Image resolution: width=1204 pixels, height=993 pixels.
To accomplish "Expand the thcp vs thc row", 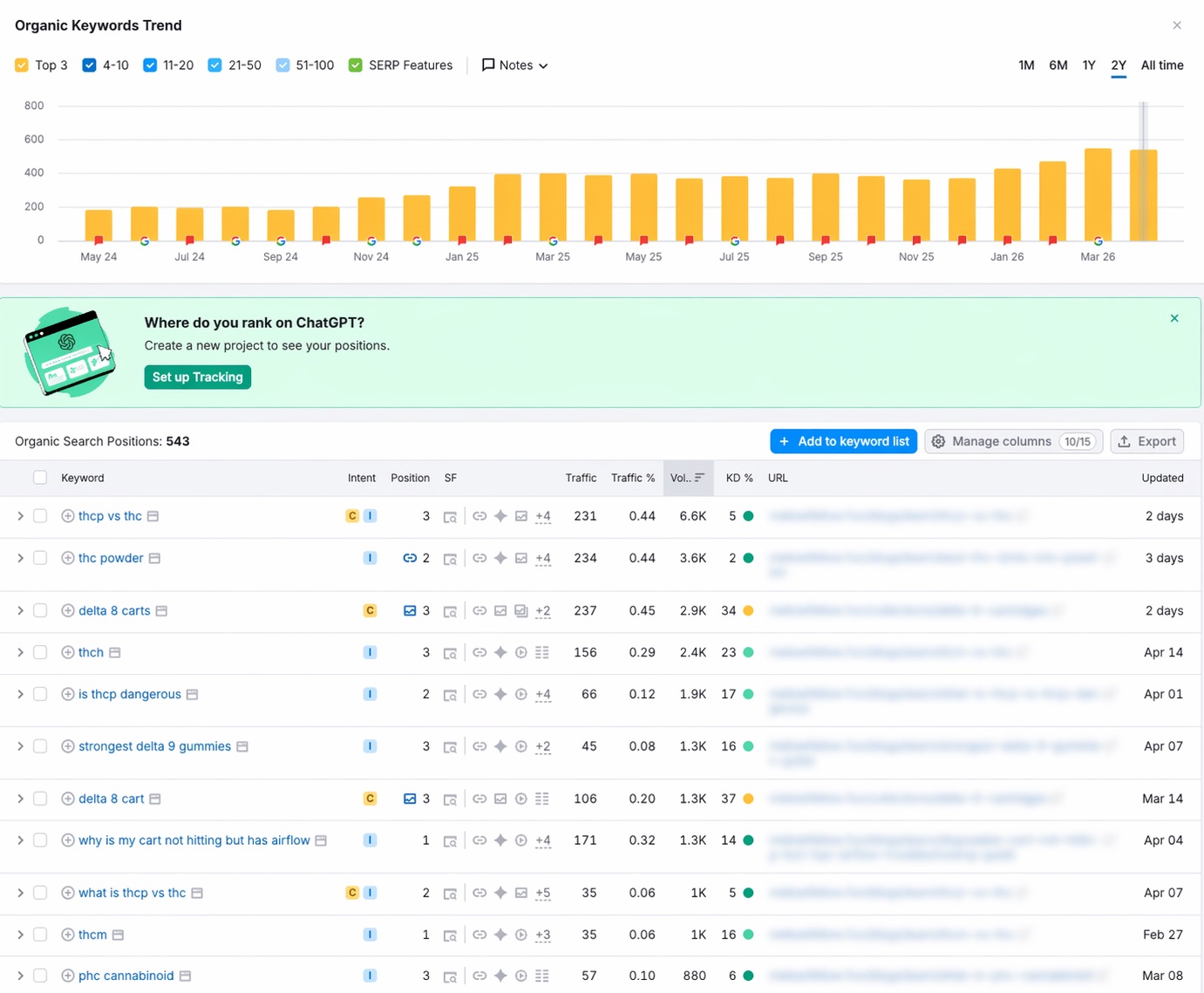I will coord(20,516).
